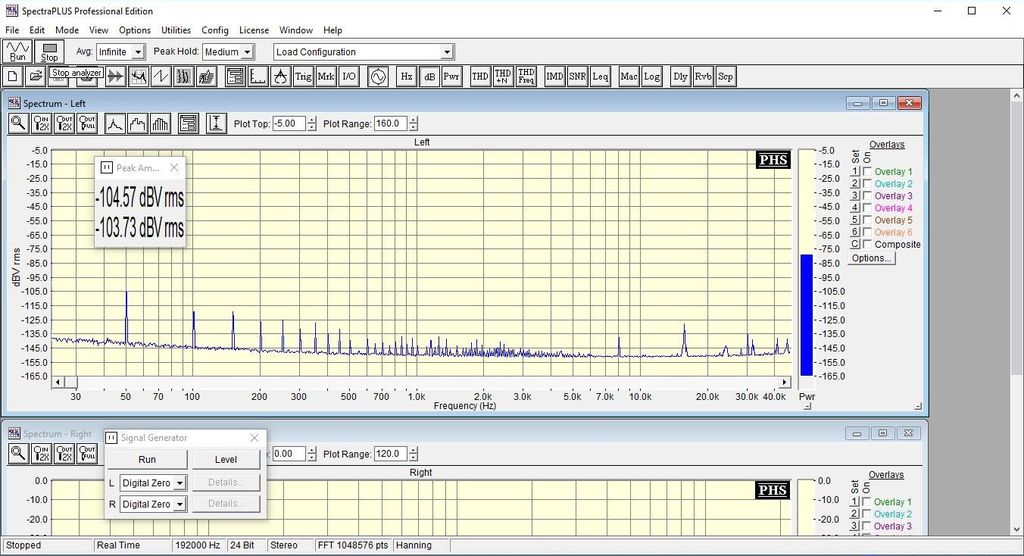Click the THD measurement toolbar icon

coord(480,76)
